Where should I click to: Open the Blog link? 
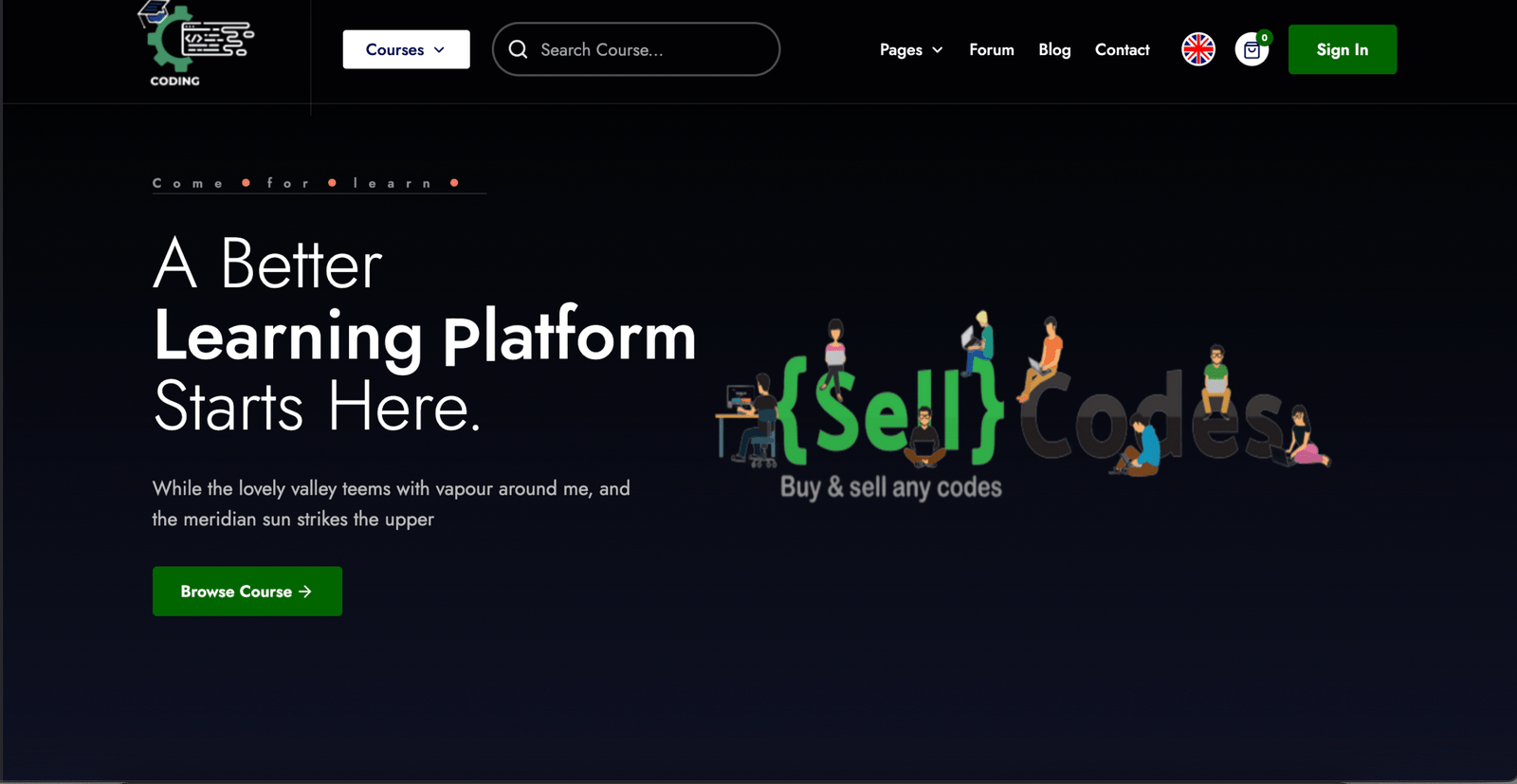pos(1054,49)
